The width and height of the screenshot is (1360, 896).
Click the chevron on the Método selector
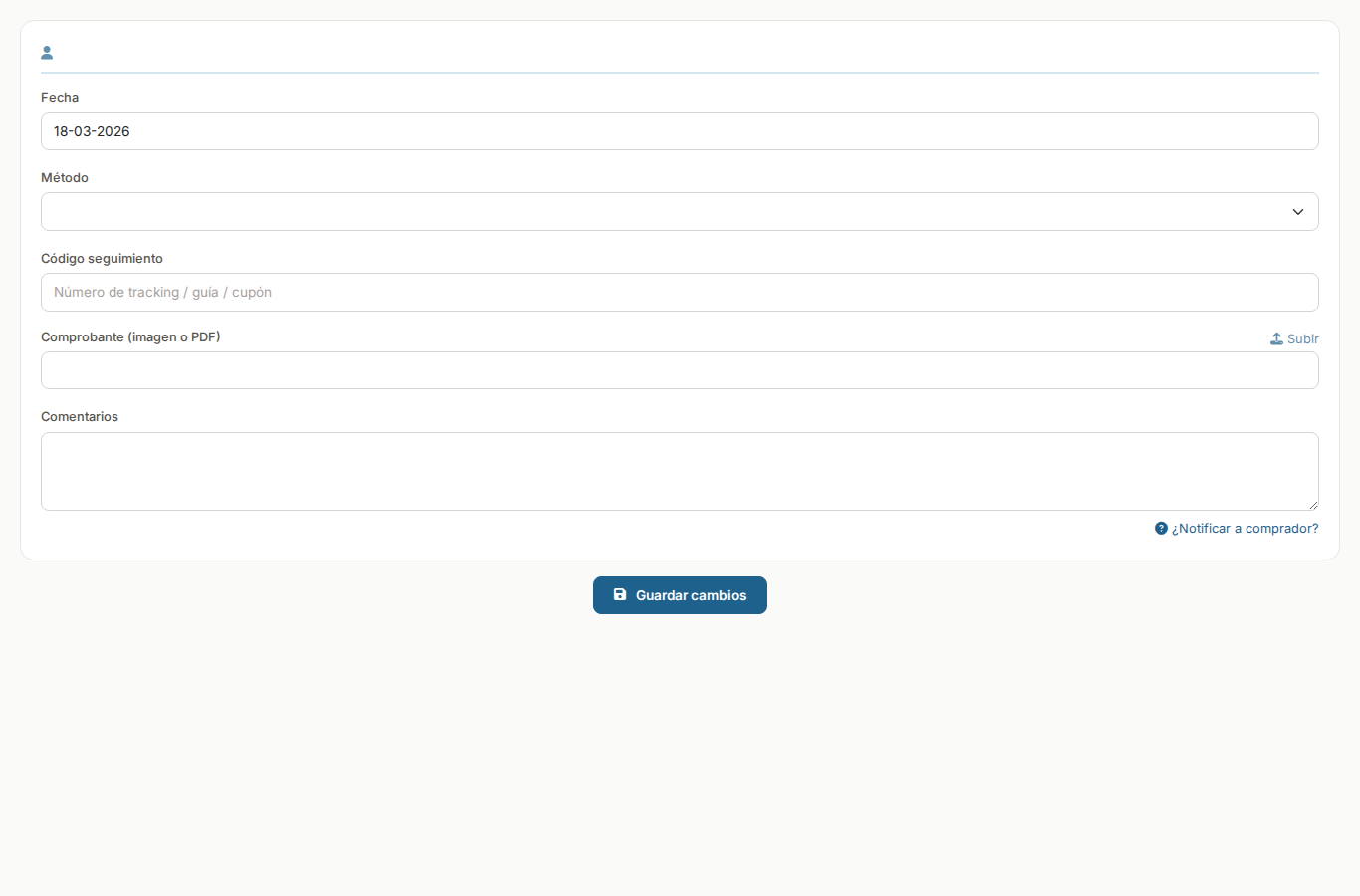click(1297, 211)
